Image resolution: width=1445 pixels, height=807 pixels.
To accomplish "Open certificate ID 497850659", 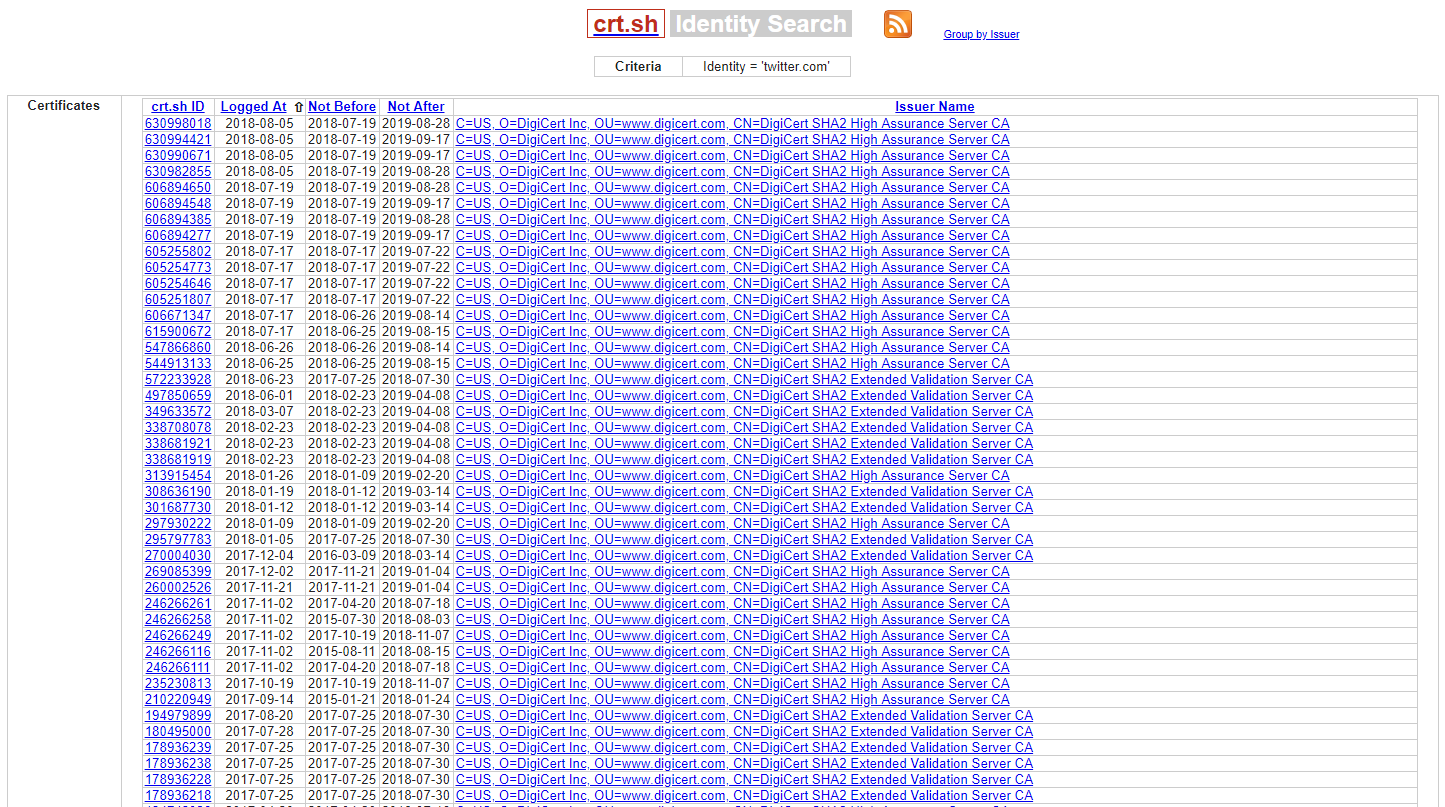I will coord(178,396).
